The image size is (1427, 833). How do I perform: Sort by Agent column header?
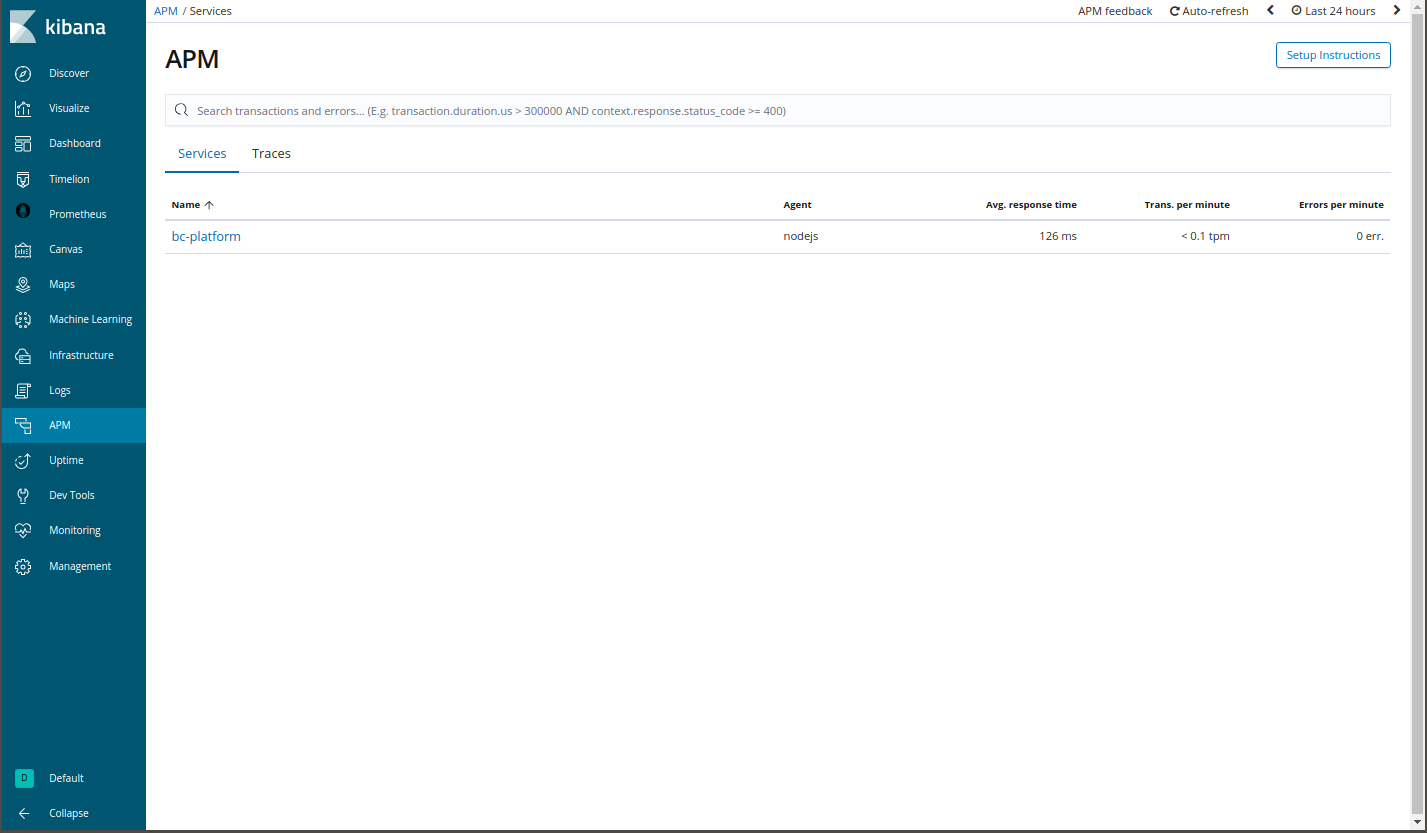tap(797, 204)
